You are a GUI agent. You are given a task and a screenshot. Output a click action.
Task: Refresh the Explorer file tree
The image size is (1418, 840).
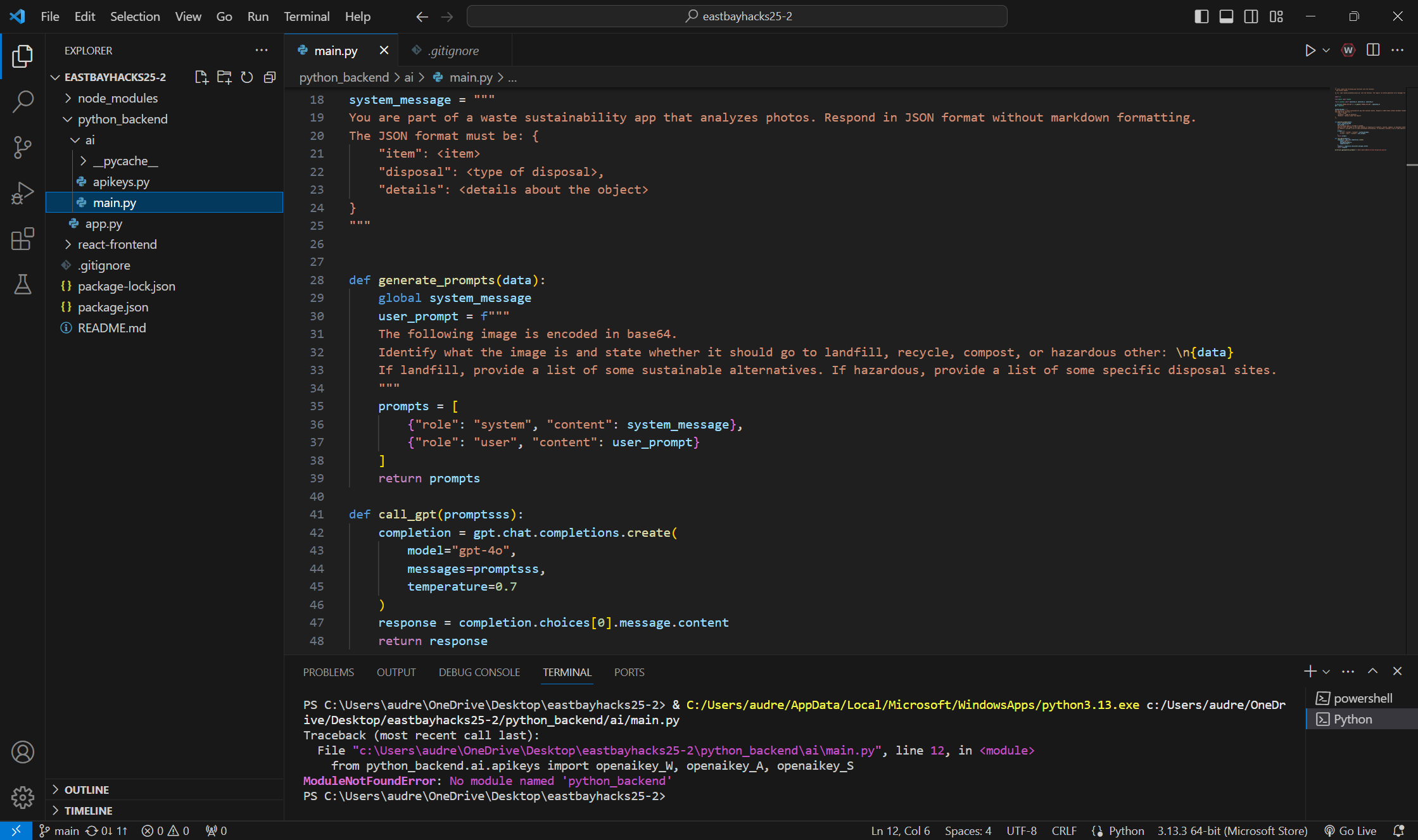pos(247,77)
